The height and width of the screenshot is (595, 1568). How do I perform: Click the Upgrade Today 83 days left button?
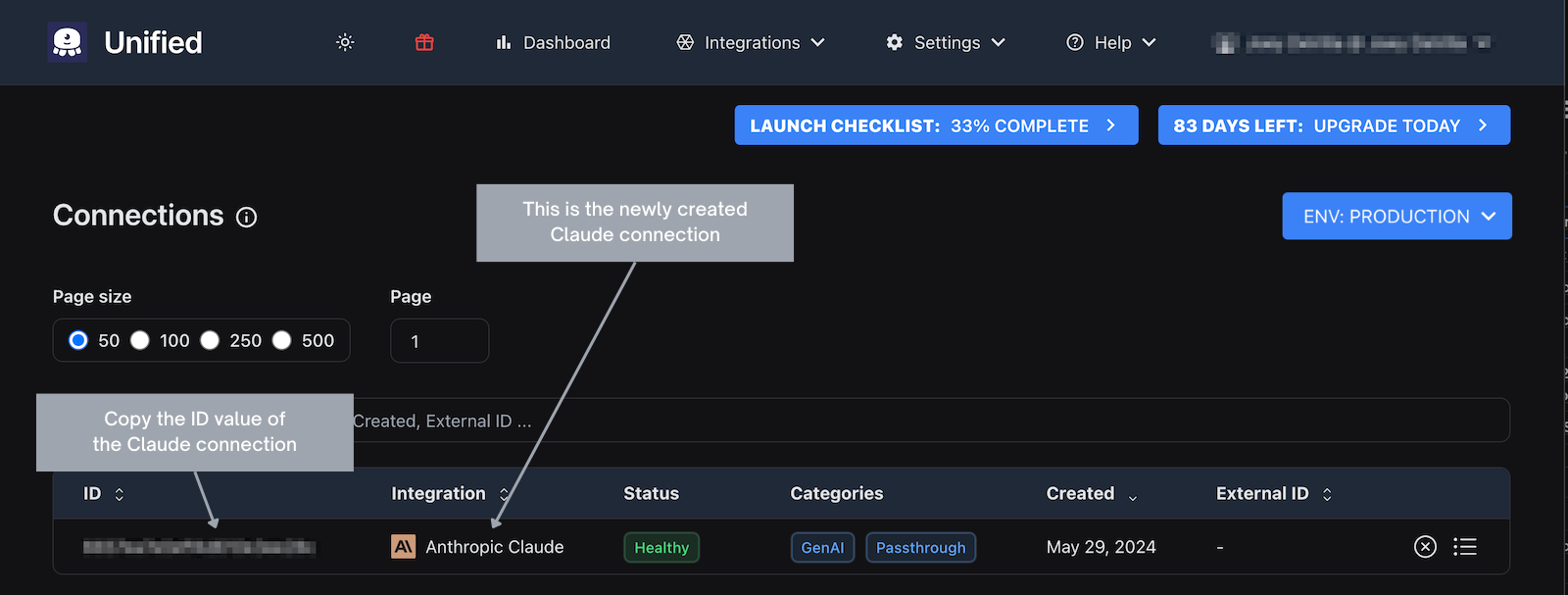tap(1333, 125)
